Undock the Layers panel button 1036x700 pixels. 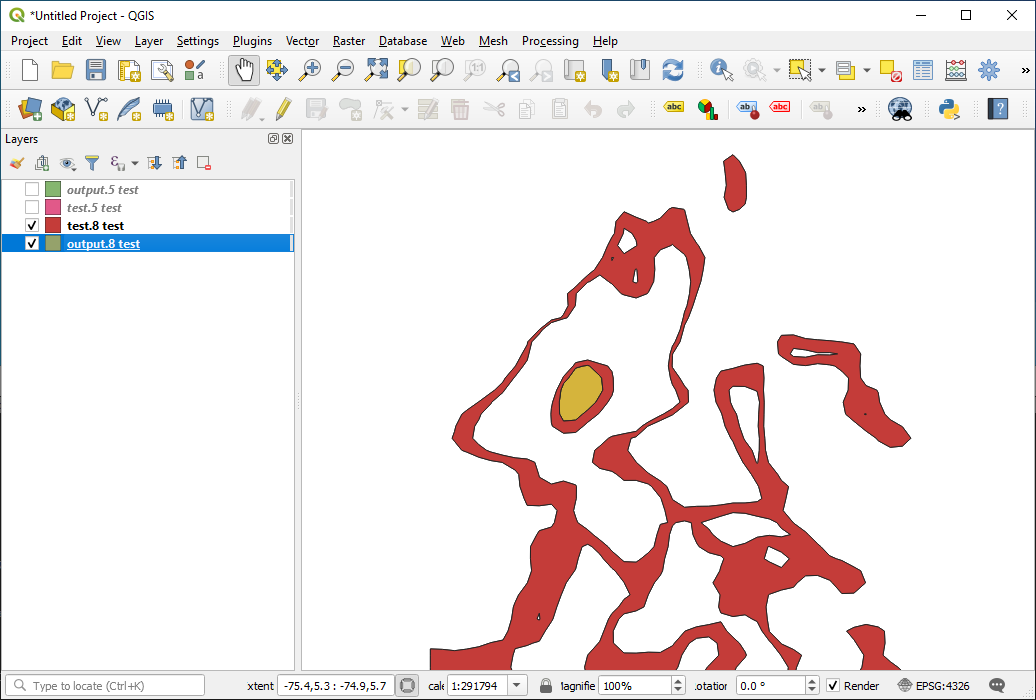click(273, 138)
